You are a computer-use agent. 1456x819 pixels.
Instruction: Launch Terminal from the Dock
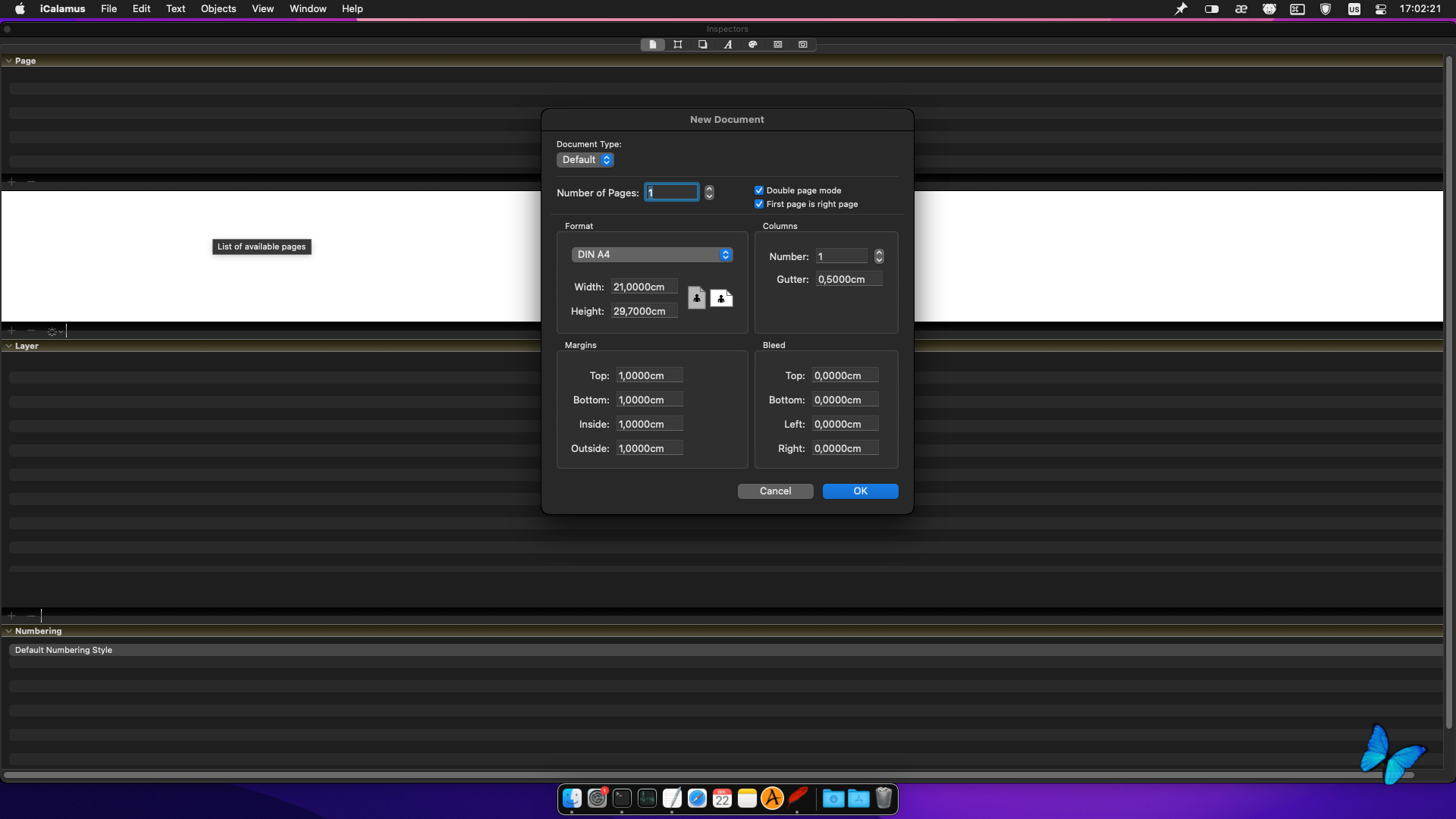(622, 799)
